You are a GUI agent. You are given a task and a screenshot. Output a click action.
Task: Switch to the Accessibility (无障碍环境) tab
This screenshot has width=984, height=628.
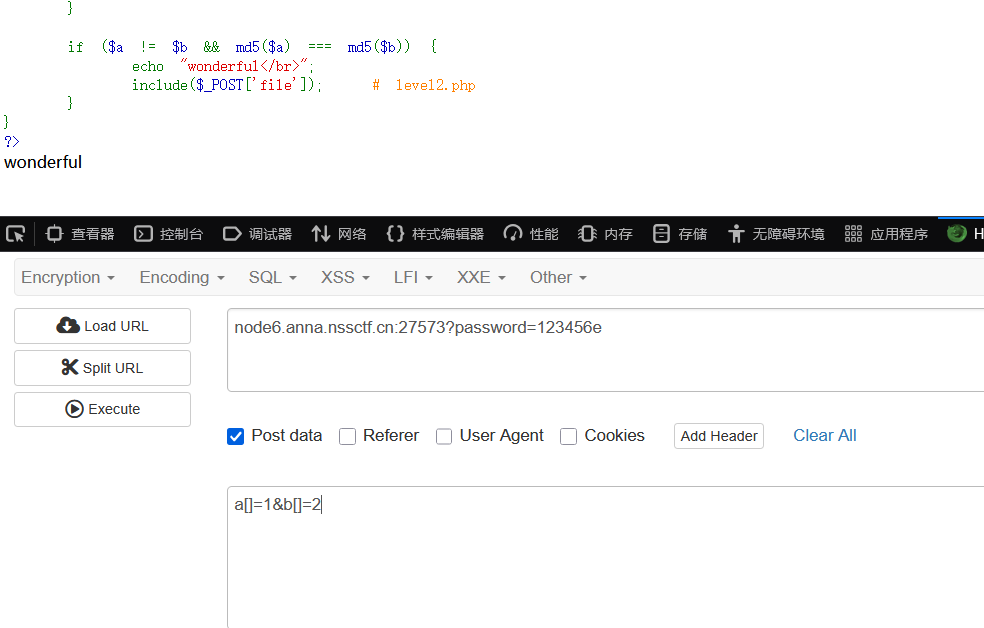(x=777, y=234)
